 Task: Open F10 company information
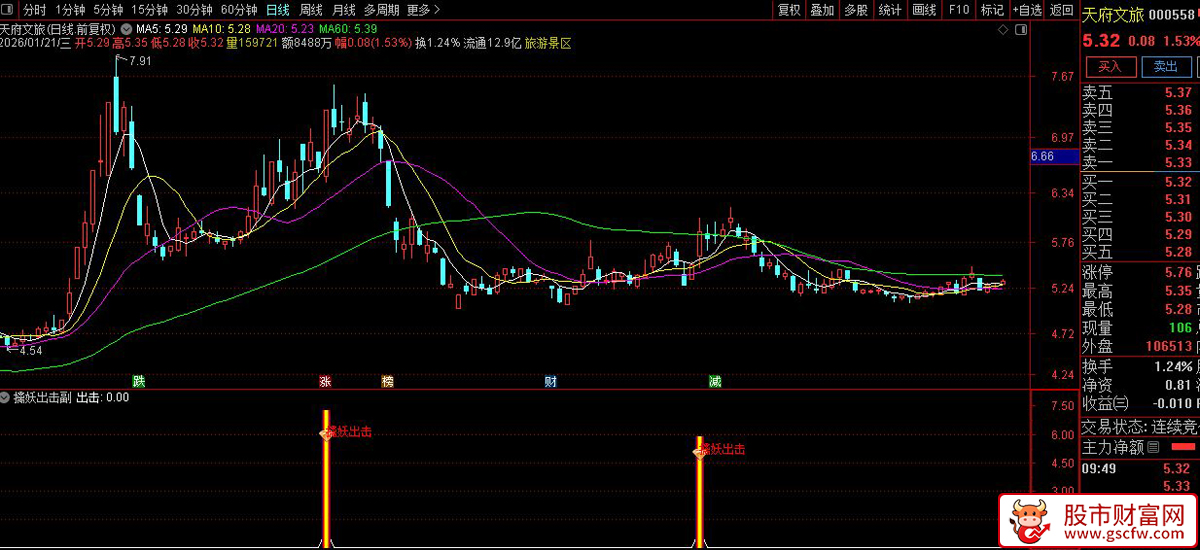point(959,10)
